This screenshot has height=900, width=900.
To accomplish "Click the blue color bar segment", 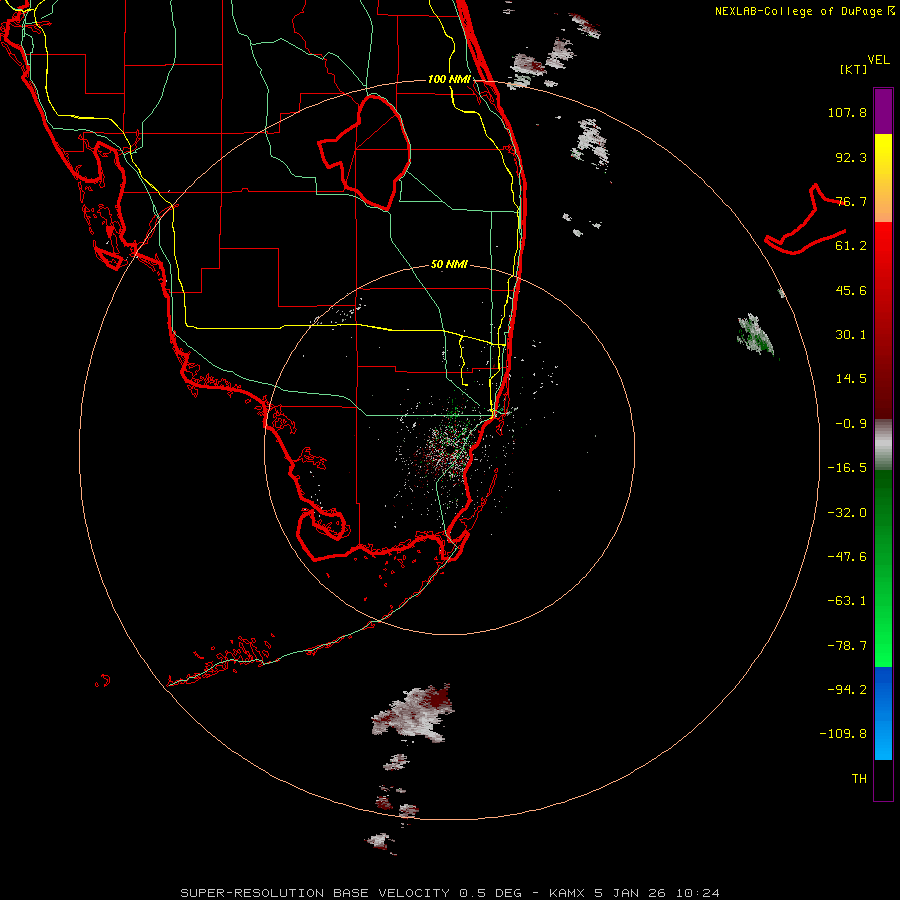I will click(883, 713).
